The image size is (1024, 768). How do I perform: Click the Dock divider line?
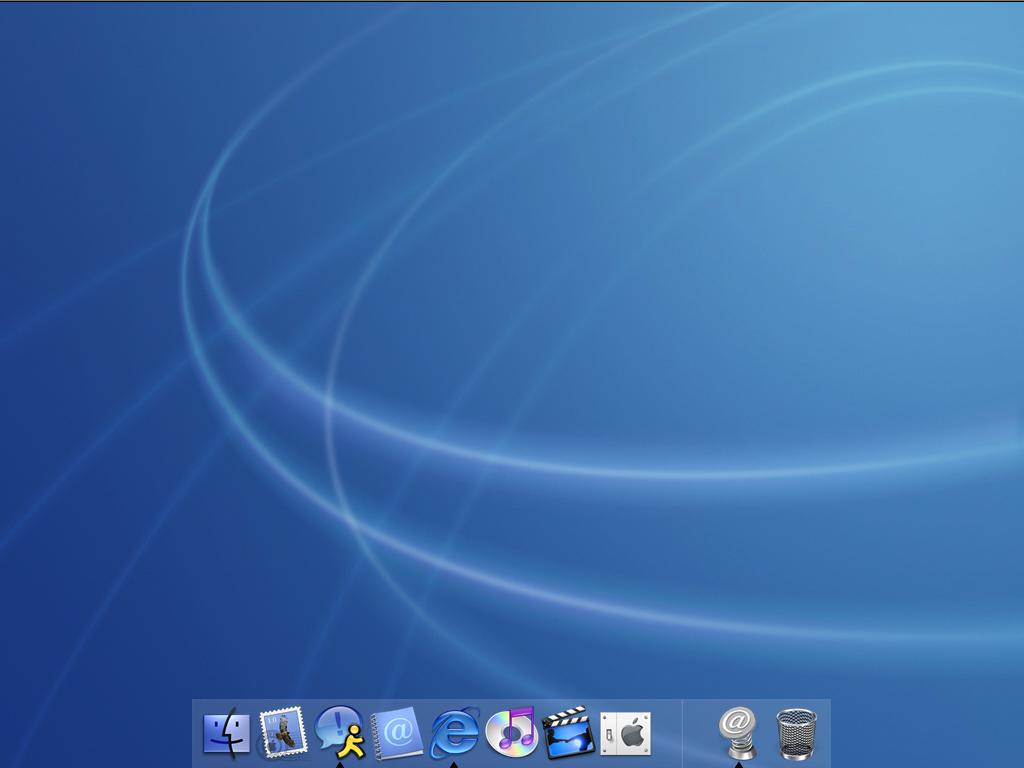[682, 733]
